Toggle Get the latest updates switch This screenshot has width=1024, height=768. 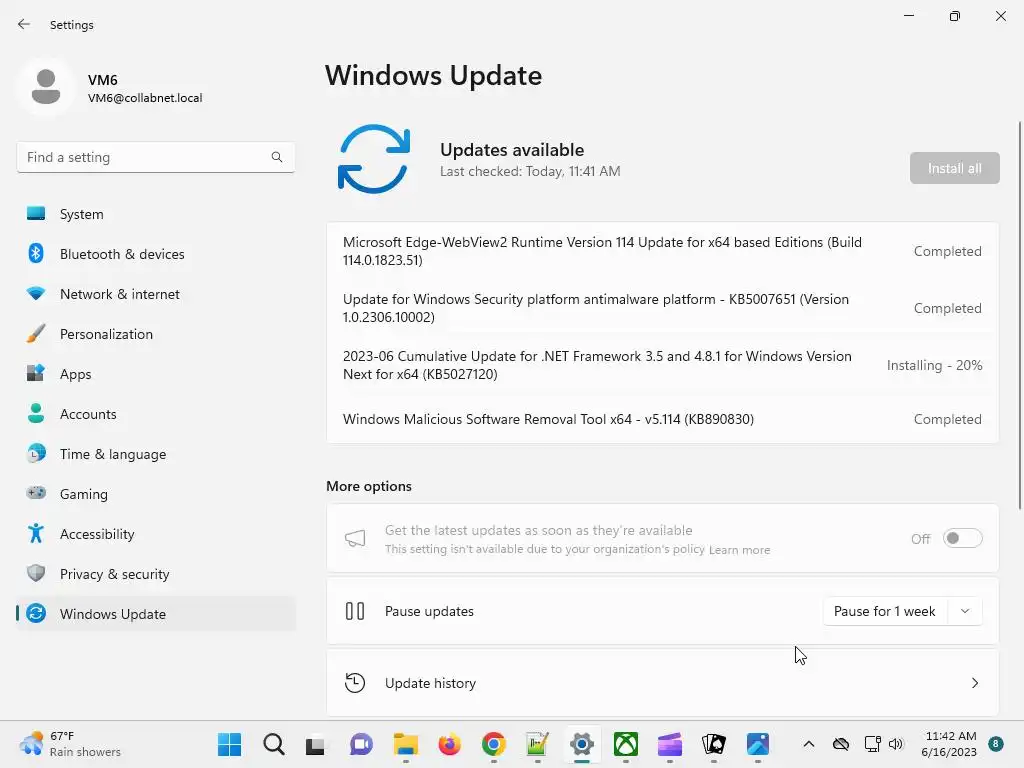(x=962, y=538)
